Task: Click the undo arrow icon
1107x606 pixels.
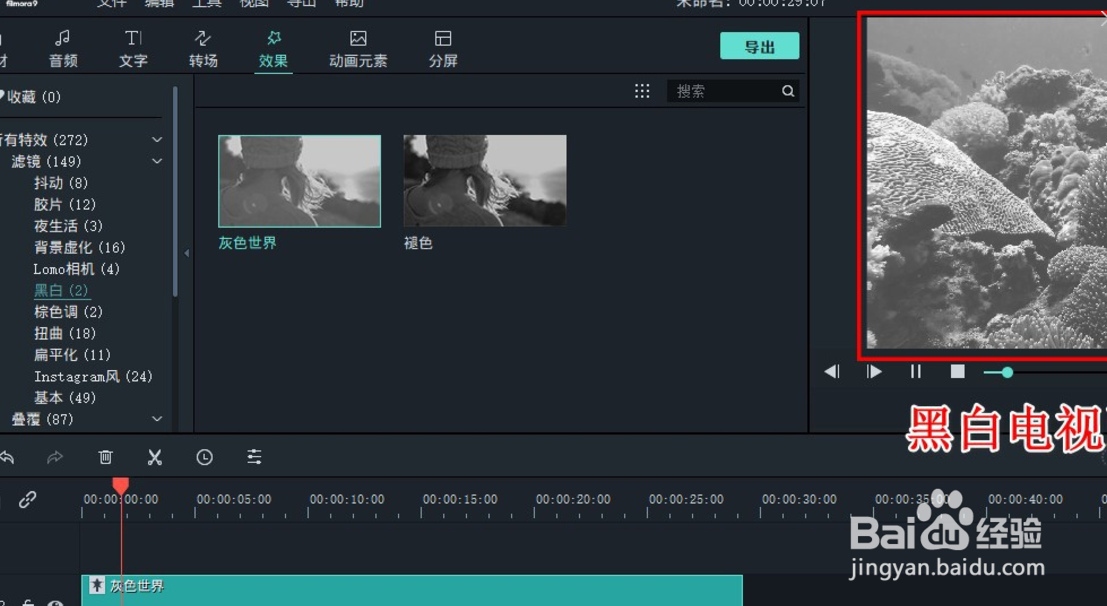Action: coord(7,458)
